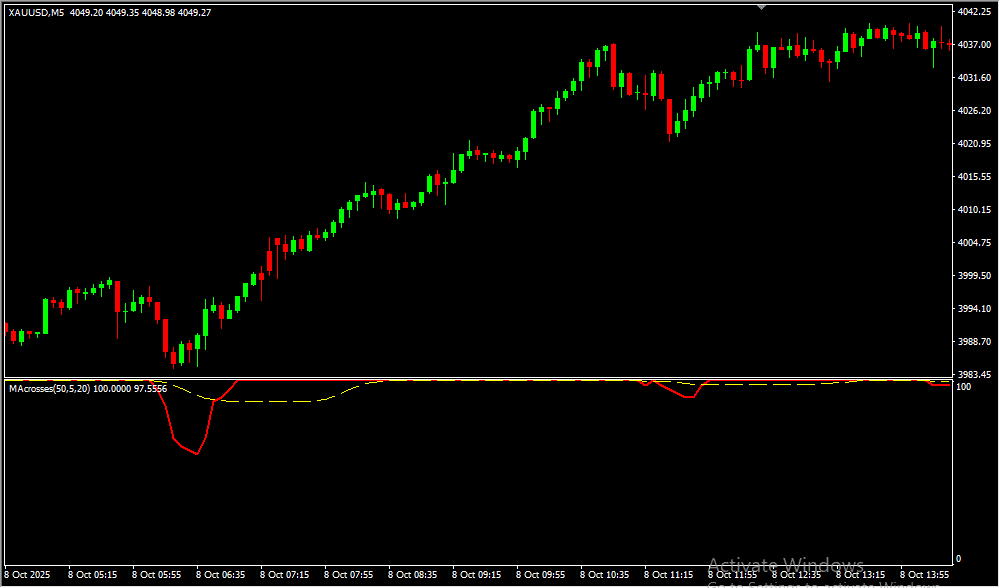Select the red indicator line's deepest trough
This screenshot has width=1000, height=588.
[x=197, y=454]
